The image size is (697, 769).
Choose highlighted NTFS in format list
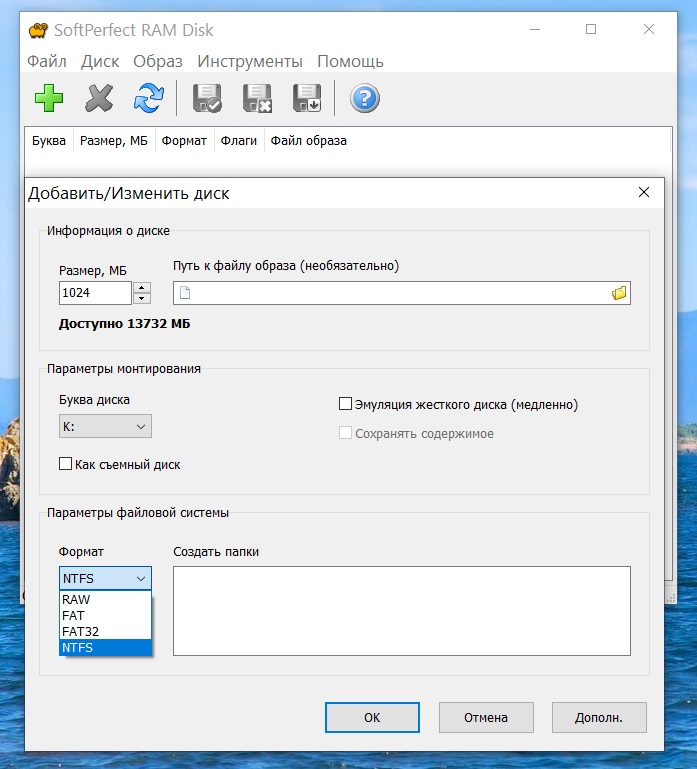(x=105, y=647)
